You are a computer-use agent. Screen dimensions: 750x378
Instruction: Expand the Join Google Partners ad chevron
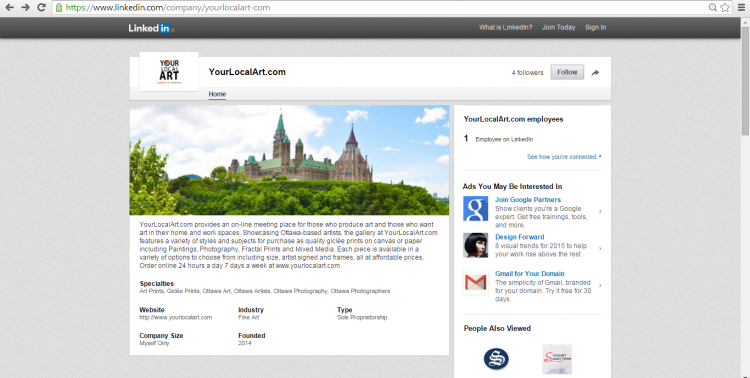click(x=600, y=211)
